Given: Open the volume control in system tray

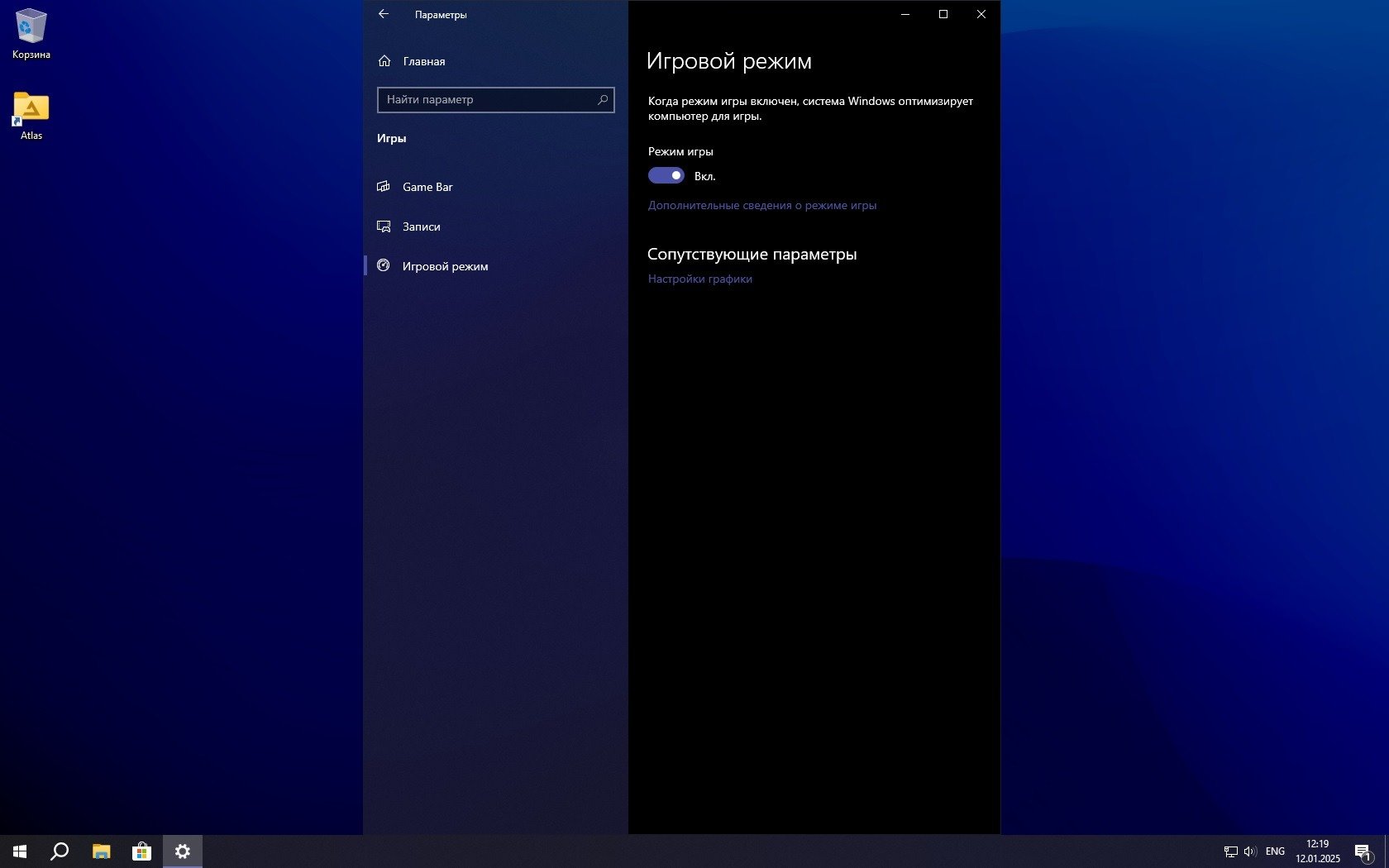Looking at the screenshot, I should 1250,851.
